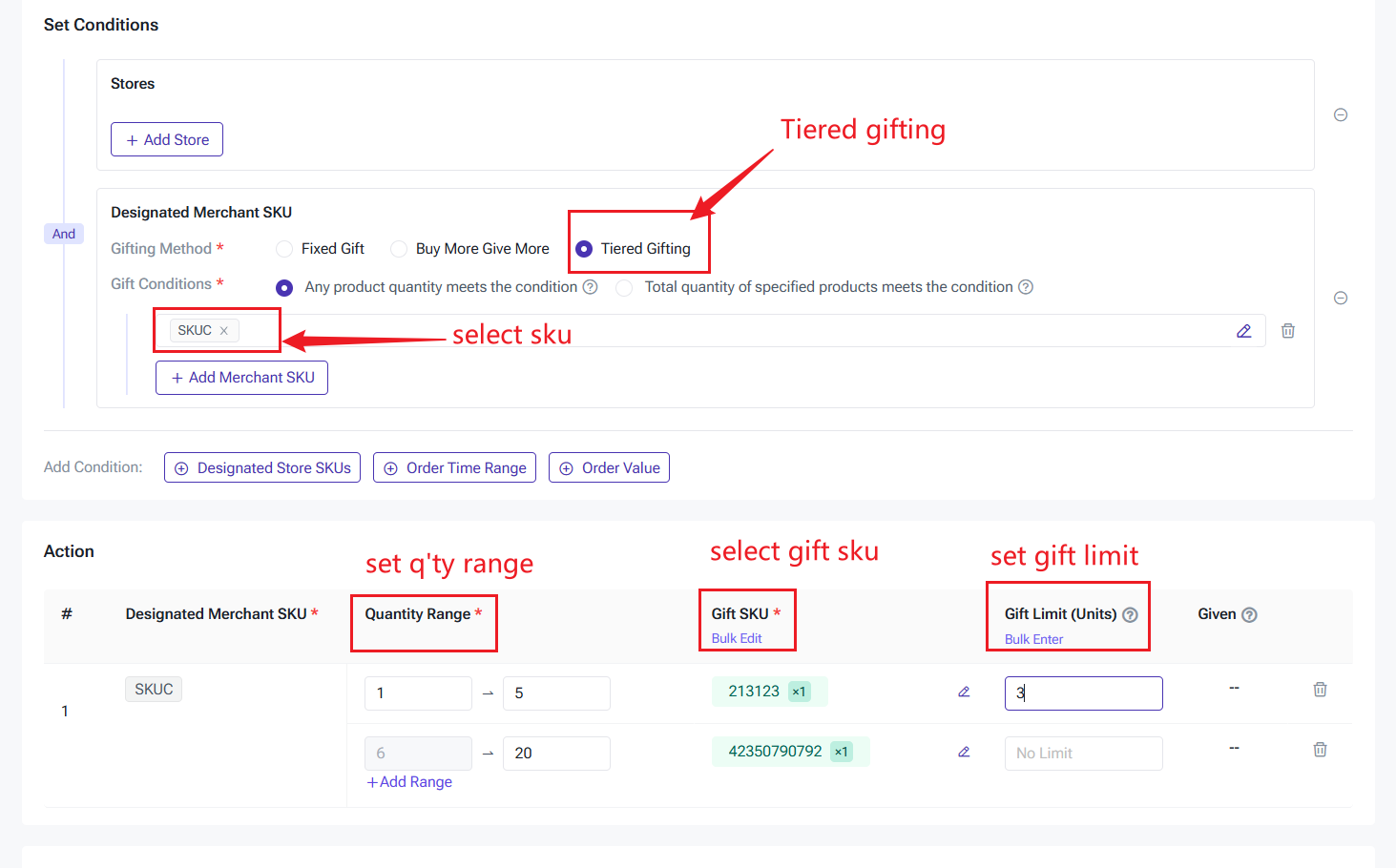Click the +Add Range link
The image size is (1396, 868).
pos(410,782)
